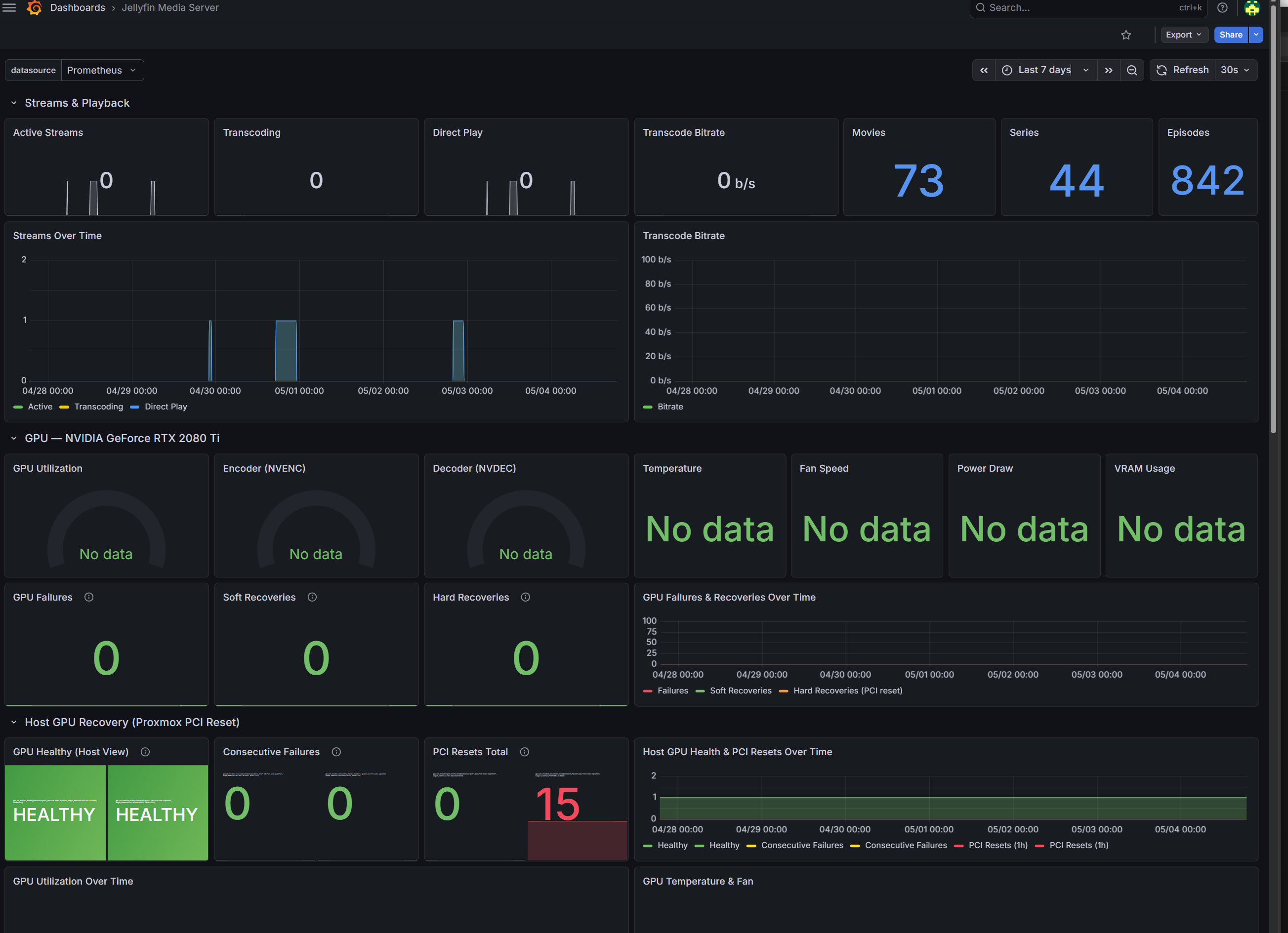Click the Transcoding legend yellow swatch

[x=64, y=406]
